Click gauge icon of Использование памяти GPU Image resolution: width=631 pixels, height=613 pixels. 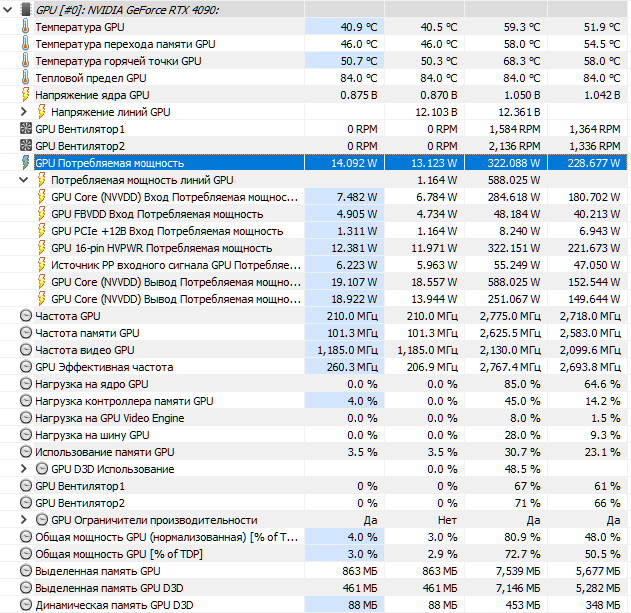click(26, 452)
